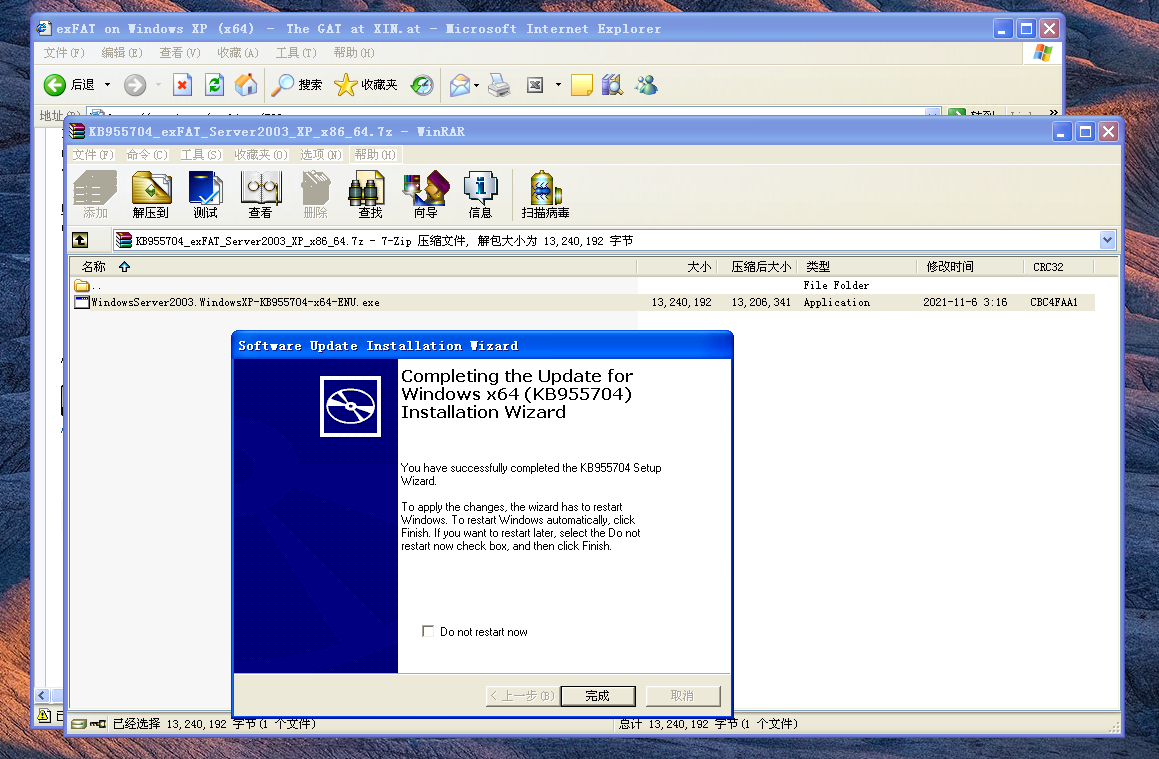Click the key icon in WinRAR status bar
1159x759 pixels.
98,724
